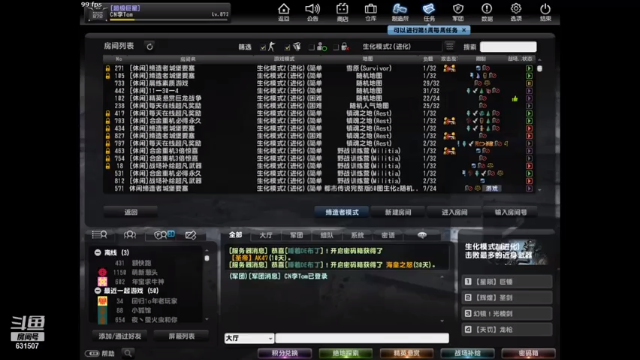Switch to the 全部 chat tab
Image resolution: width=640 pixels, height=360 pixels.
pyautogui.click(x=236, y=235)
